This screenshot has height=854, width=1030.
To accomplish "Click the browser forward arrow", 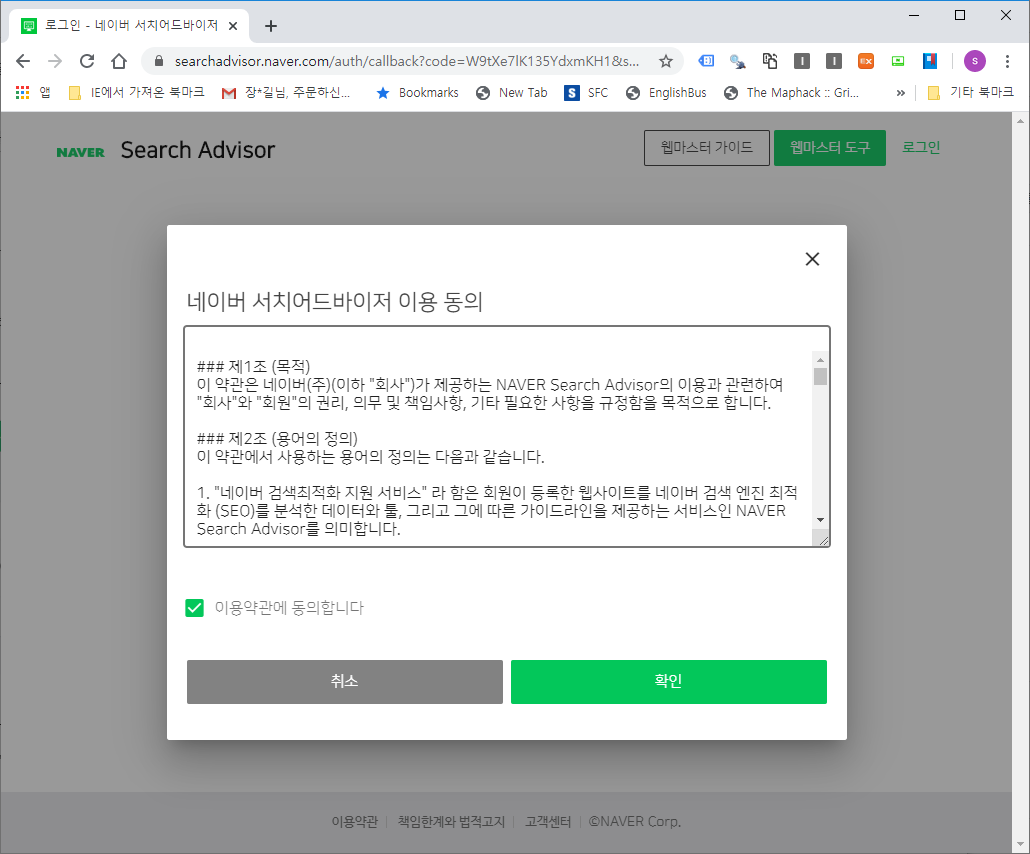I will click(55, 61).
